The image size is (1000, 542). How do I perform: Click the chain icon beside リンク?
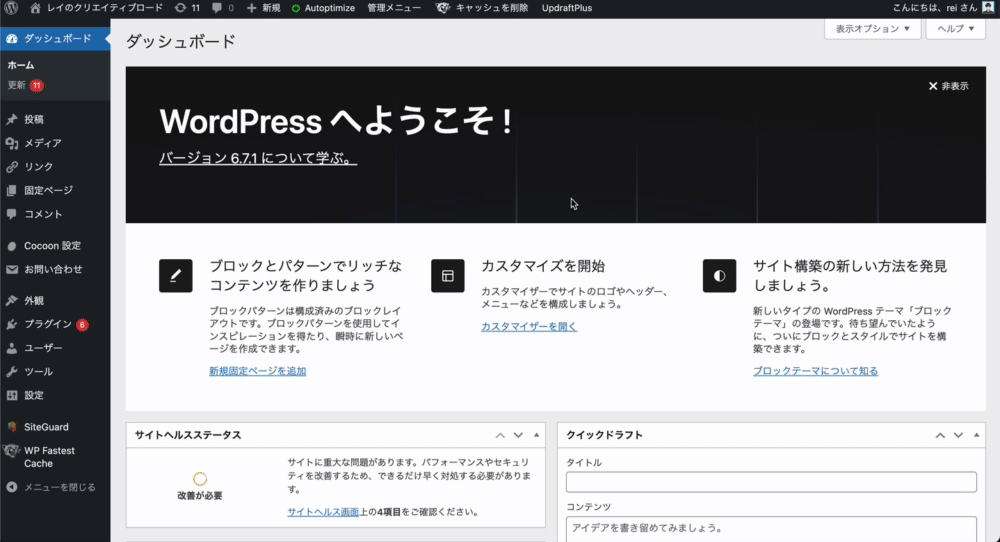(12, 166)
